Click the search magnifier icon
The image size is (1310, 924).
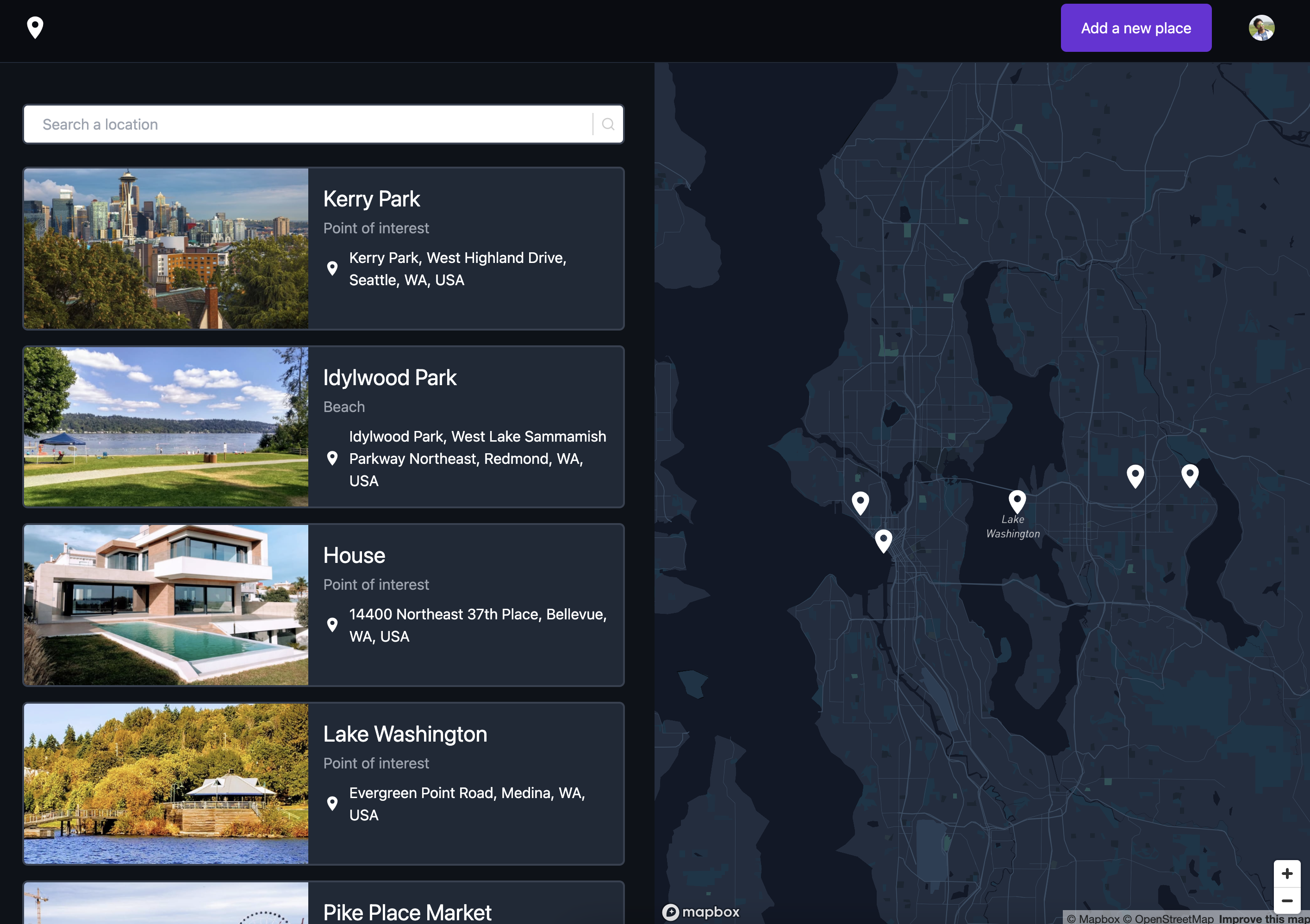coord(608,125)
